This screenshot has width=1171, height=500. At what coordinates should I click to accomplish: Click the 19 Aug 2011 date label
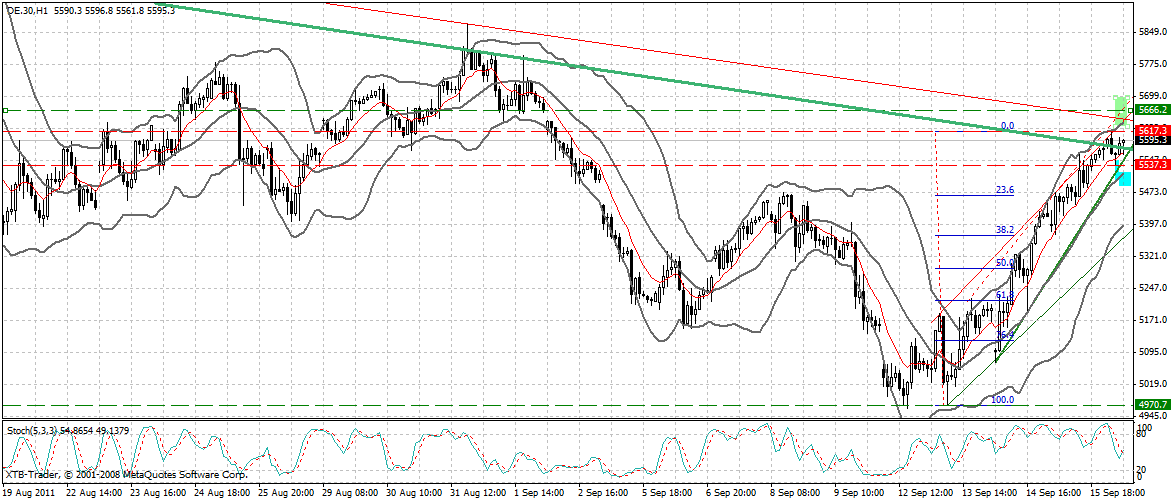coord(29,492)
